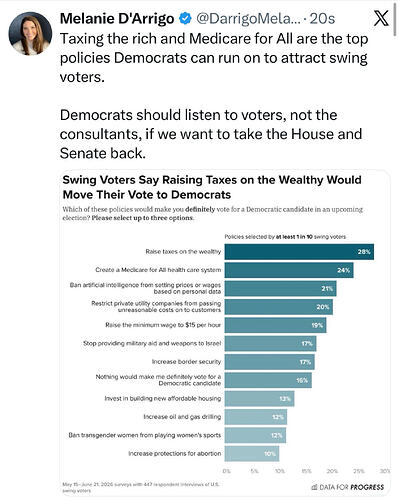
Task: Click the scrollbar at the right edge
Action: tap(396, 17)
